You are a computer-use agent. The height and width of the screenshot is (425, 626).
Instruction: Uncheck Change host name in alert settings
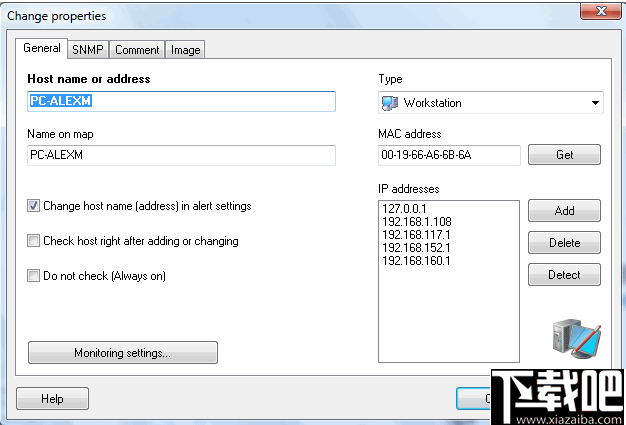click(x=34, y=206)
